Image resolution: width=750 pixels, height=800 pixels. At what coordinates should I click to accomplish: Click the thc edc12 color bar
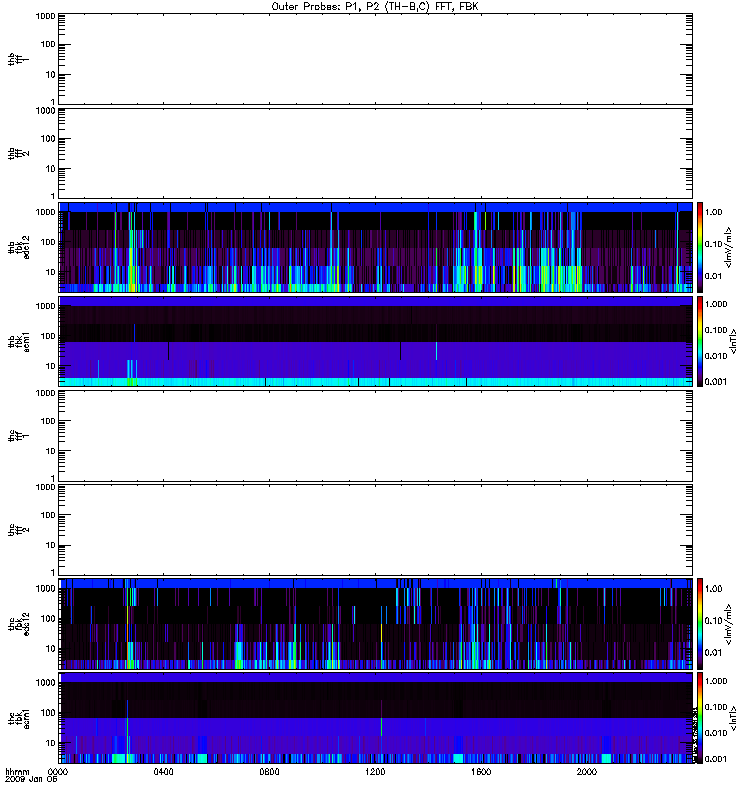pos(700,624)
